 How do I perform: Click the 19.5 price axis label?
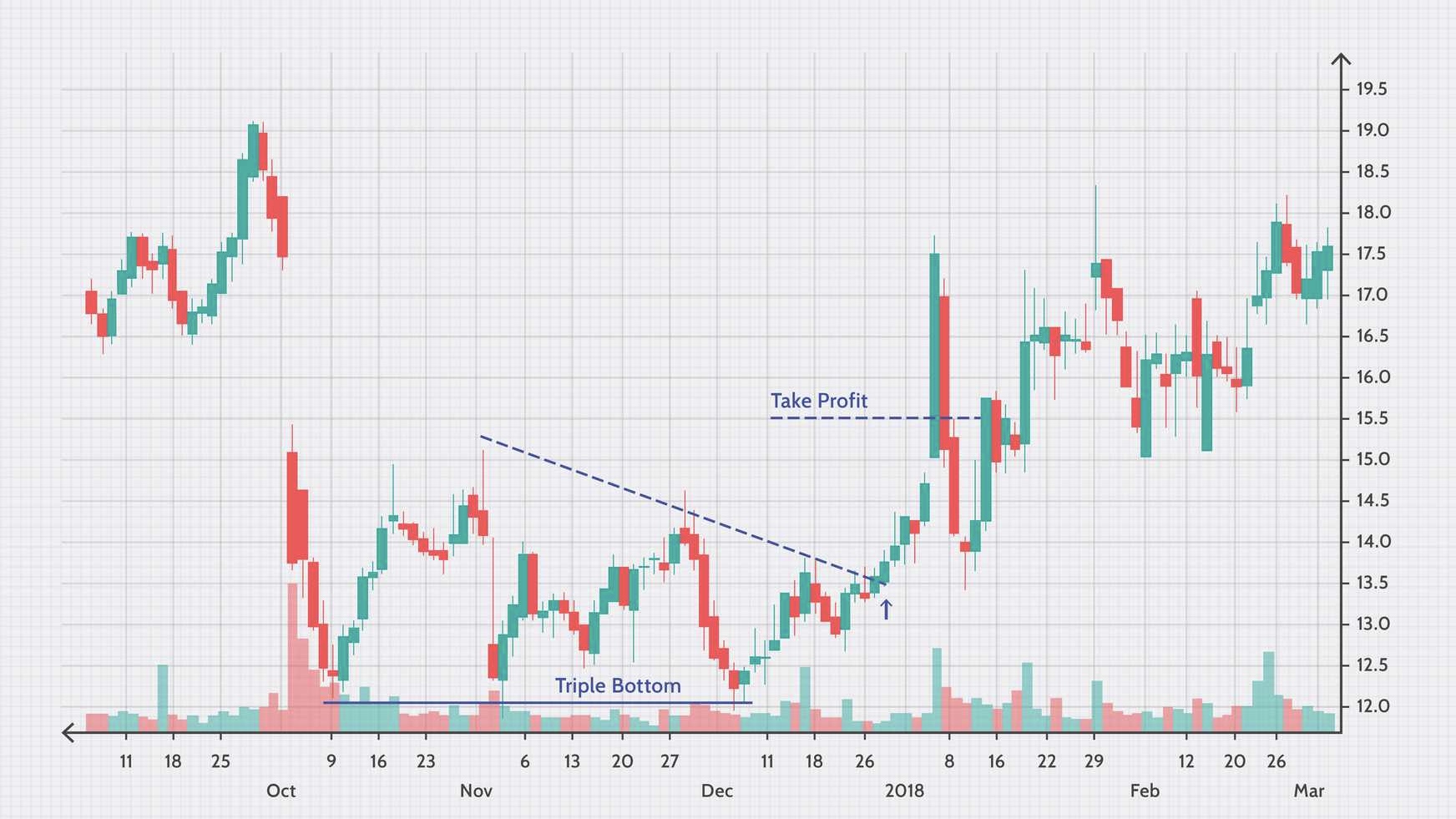click(1372, 89)
